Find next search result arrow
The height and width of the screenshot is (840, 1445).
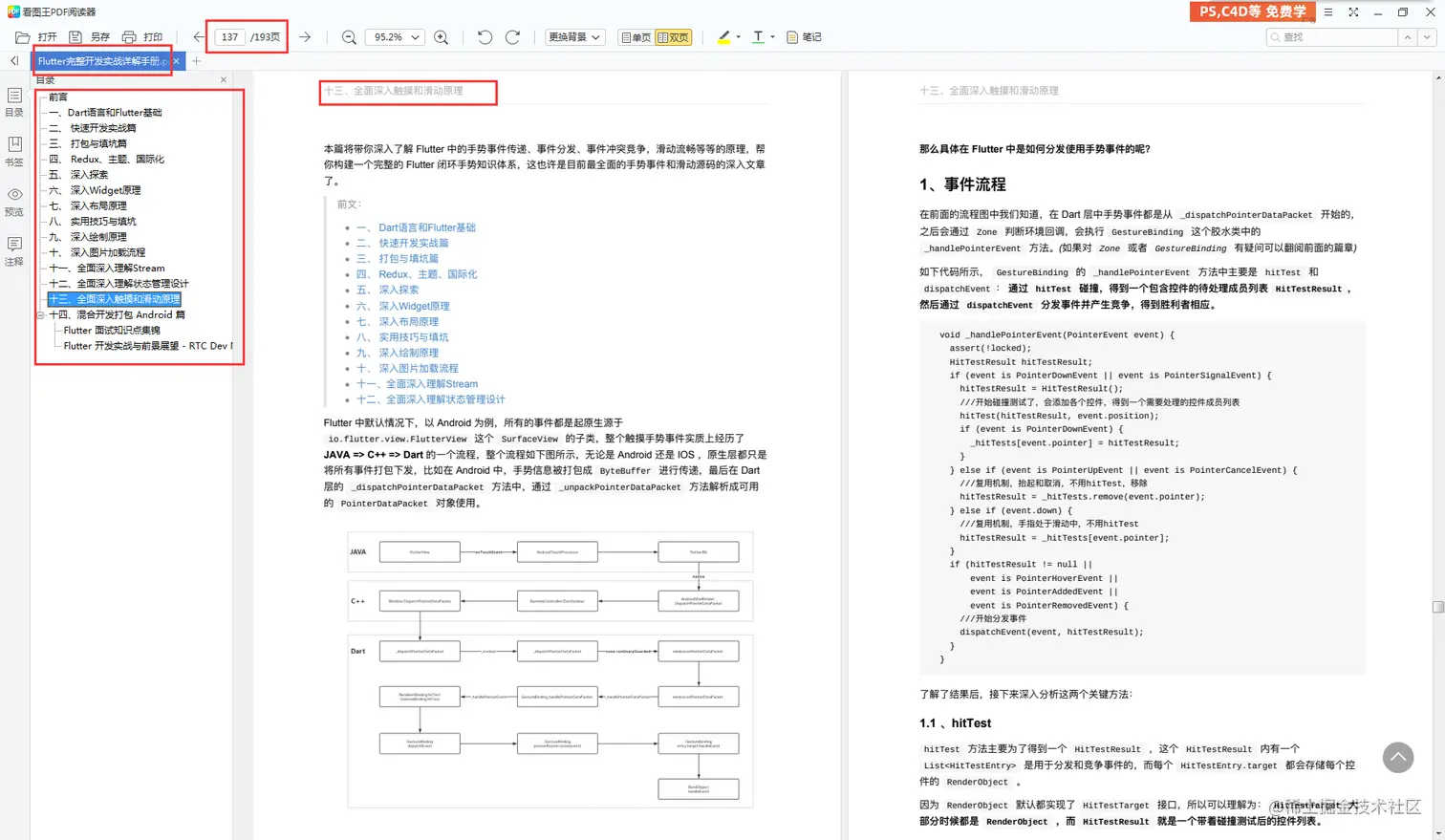pos(1427,37)
